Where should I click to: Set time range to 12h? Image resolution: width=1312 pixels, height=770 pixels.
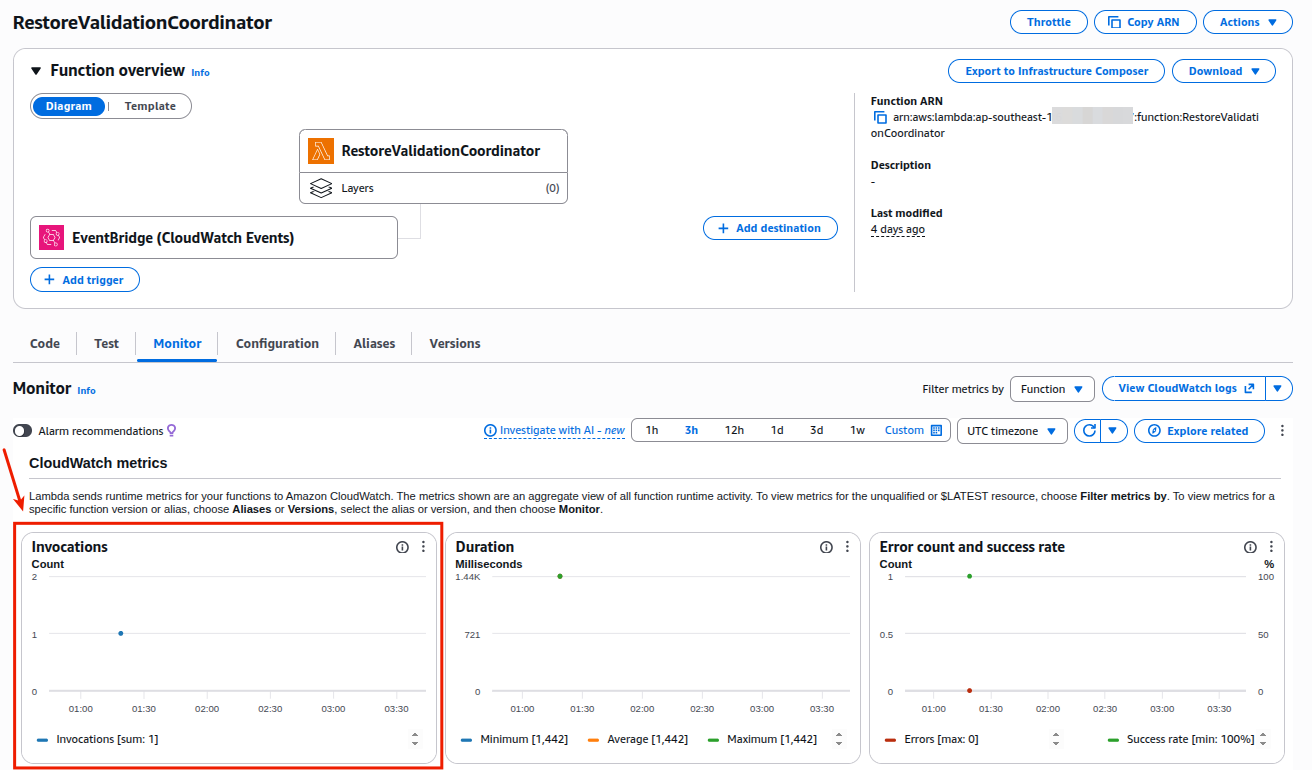tap(734, 431)
